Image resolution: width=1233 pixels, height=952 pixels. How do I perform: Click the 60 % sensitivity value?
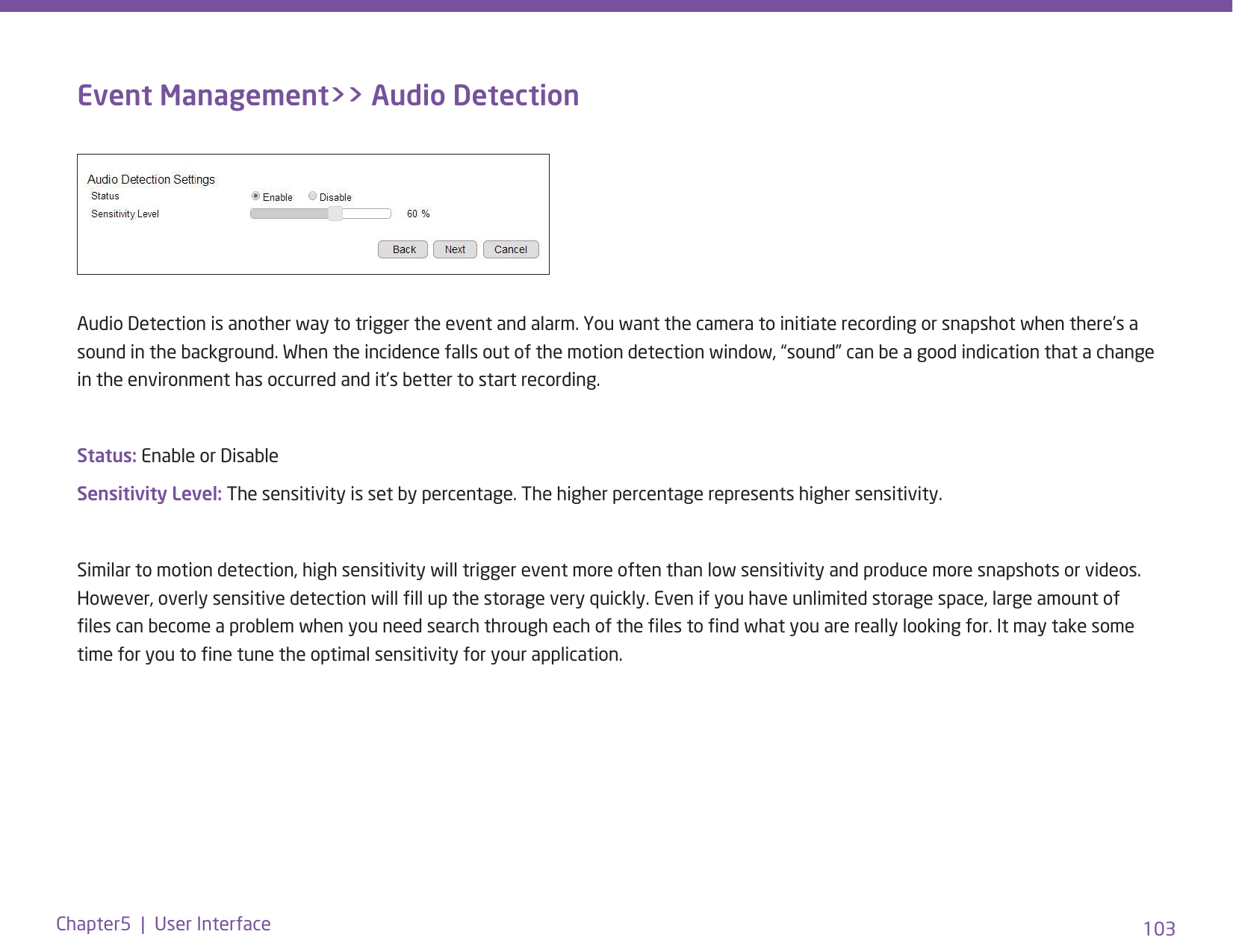tap(418, 214)
